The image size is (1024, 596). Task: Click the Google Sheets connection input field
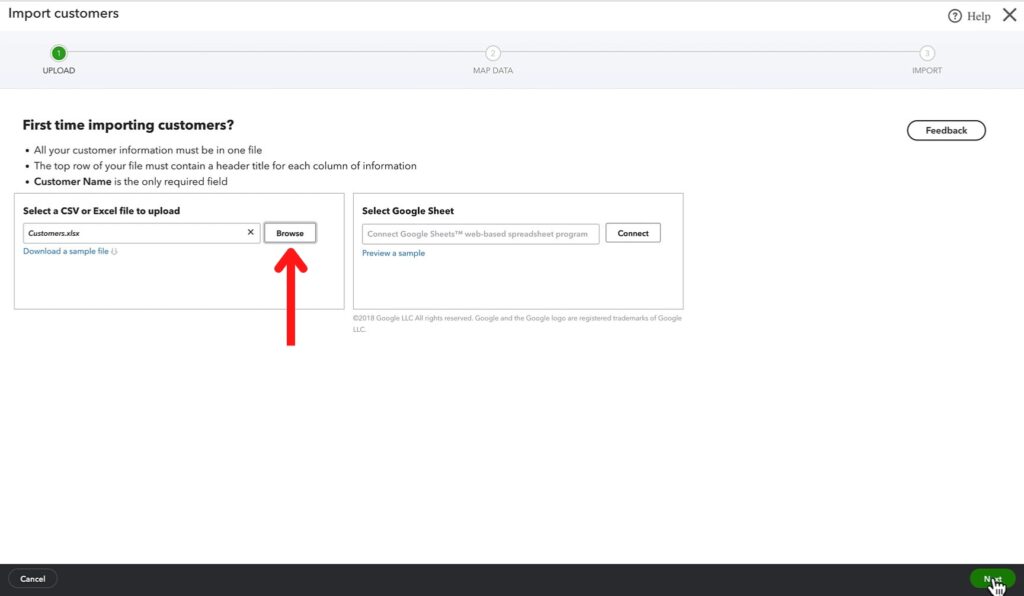click(x=478, y=233)
